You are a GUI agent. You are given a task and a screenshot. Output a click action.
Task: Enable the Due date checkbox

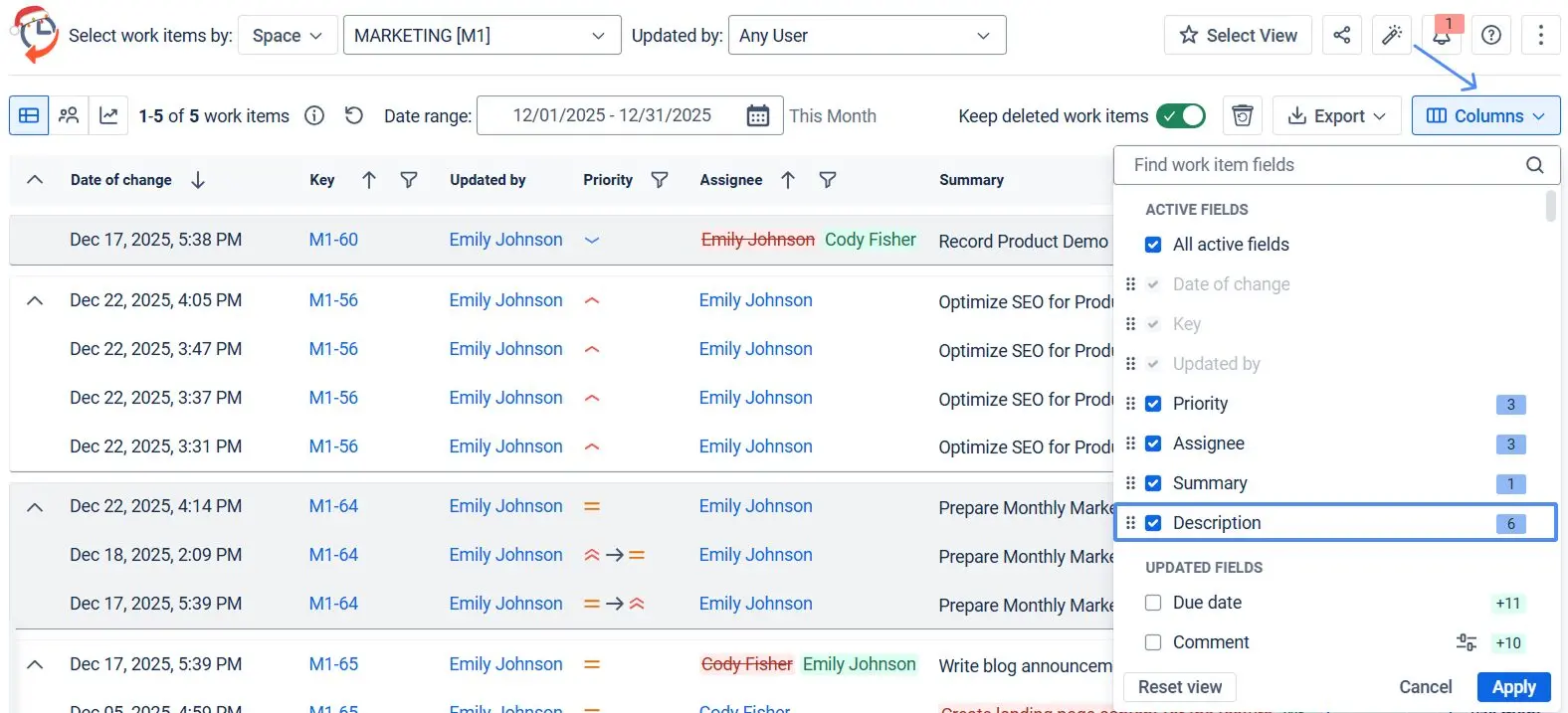coord(1153,603)
